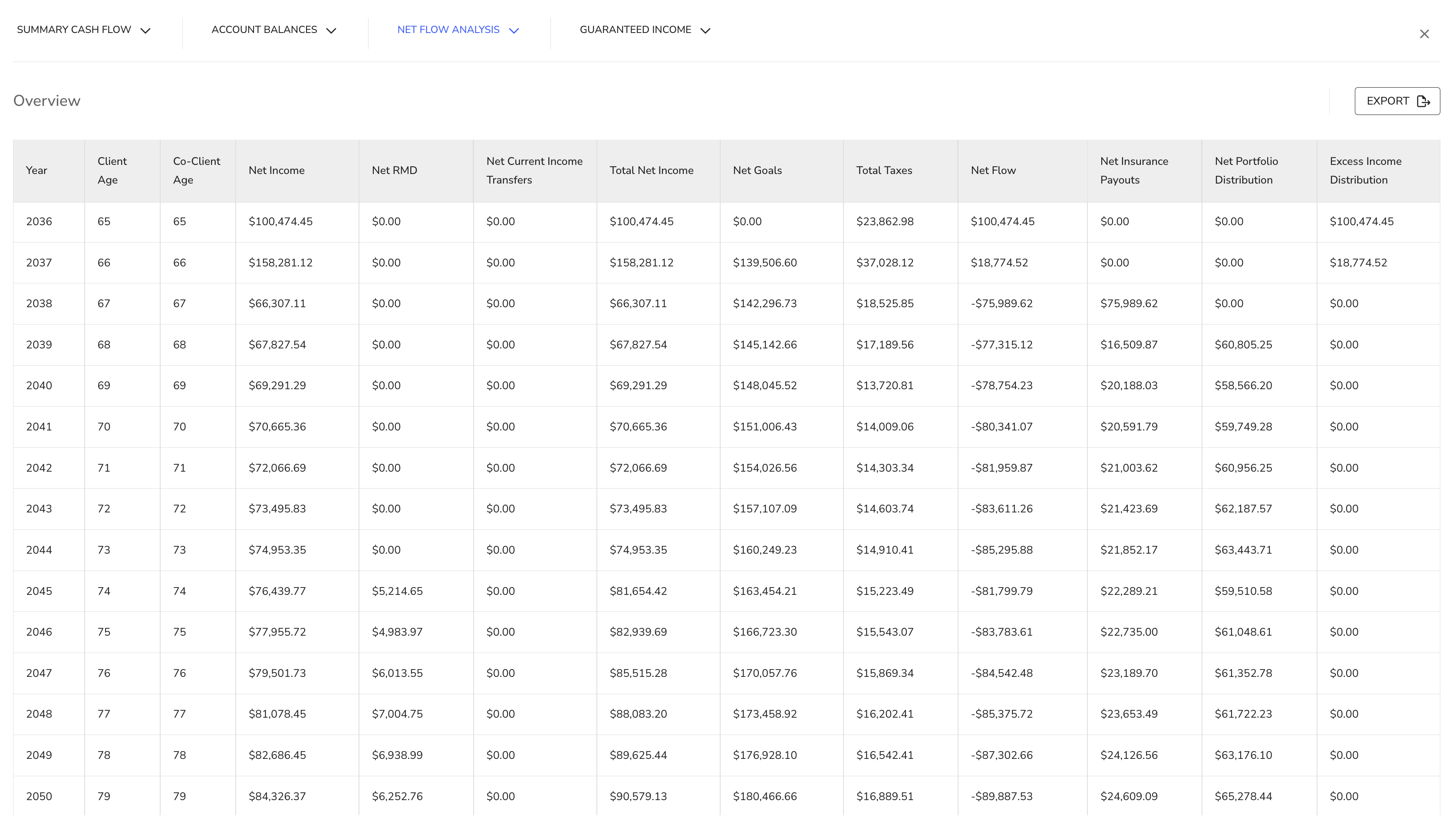Click Net Insurance Payouts $21,003.62
This screenshot has width=1456, height=827.
point(1129,468)
